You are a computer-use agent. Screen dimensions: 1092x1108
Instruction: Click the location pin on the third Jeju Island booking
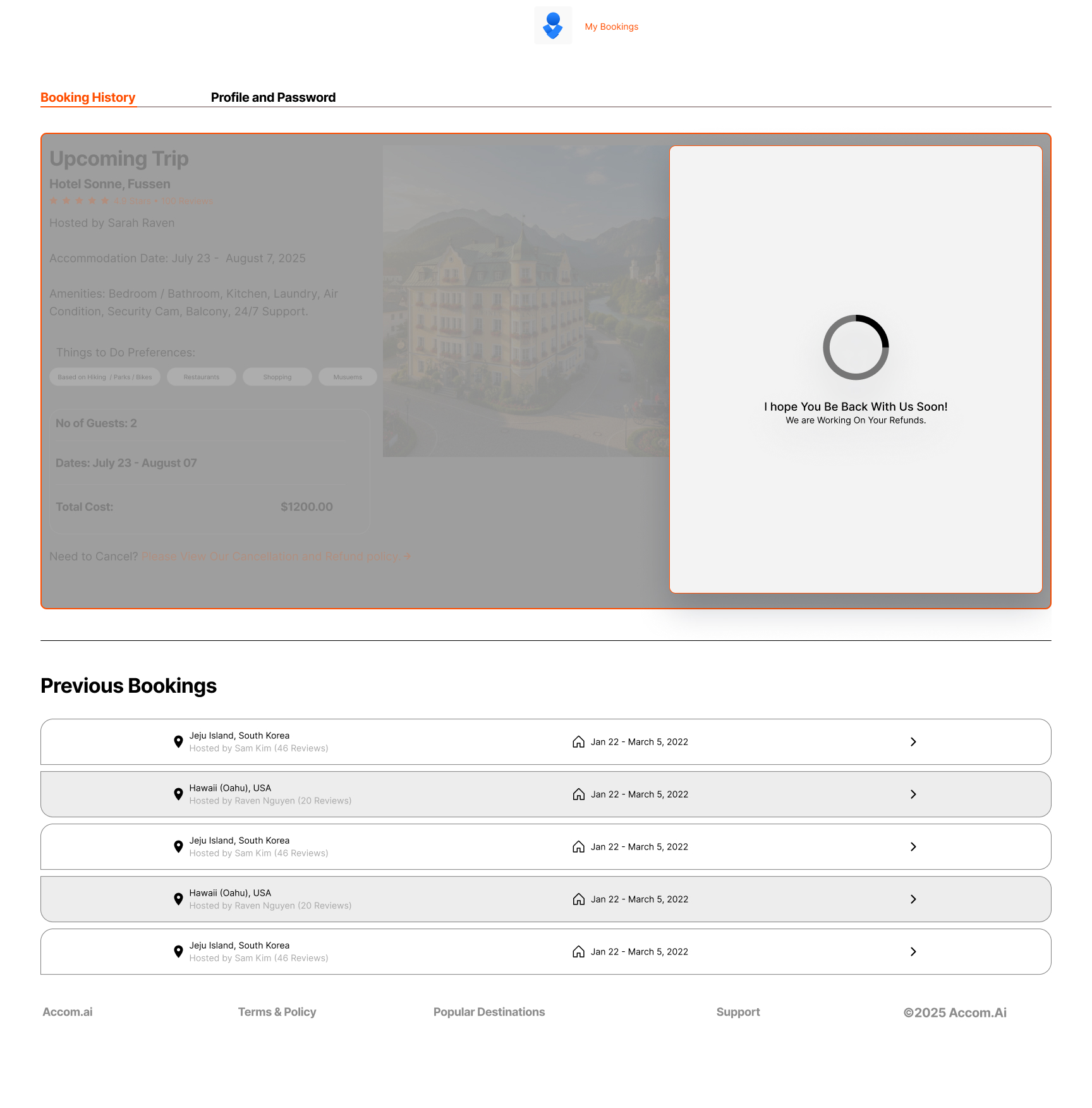tap(178, 951)
